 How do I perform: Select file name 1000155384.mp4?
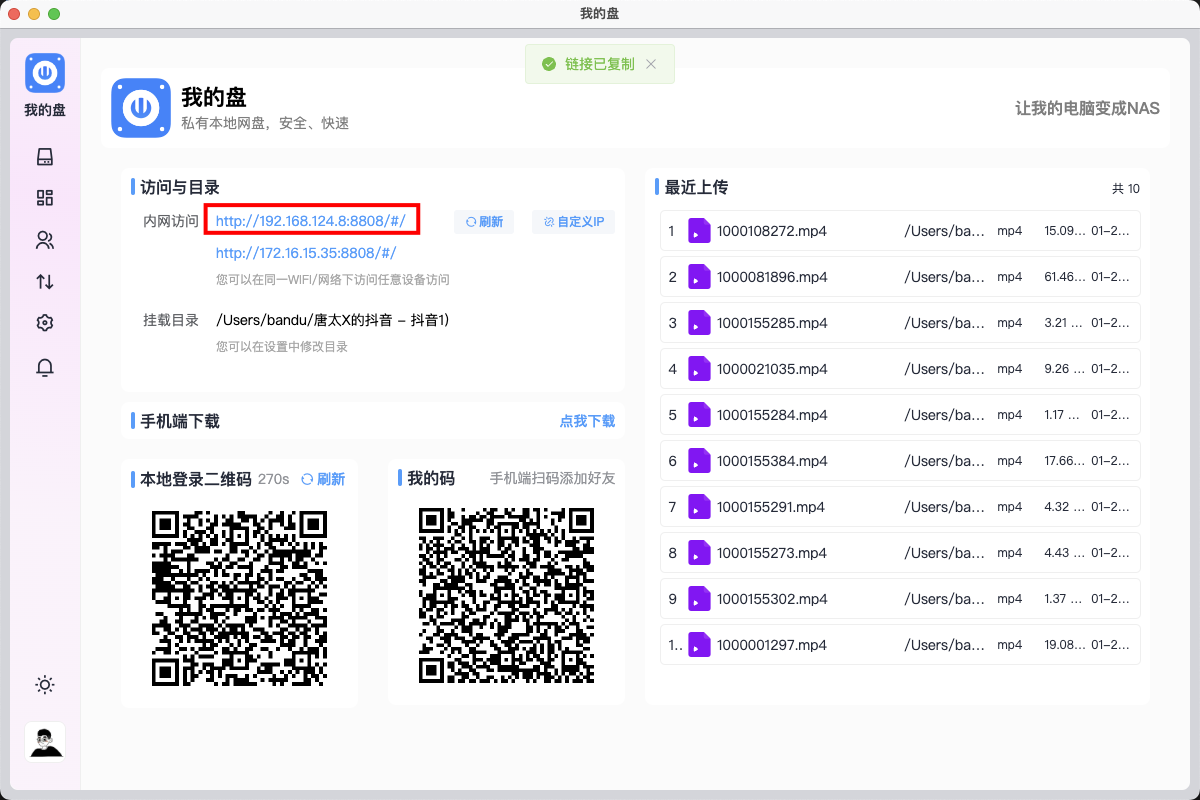[x=772, y=461]
